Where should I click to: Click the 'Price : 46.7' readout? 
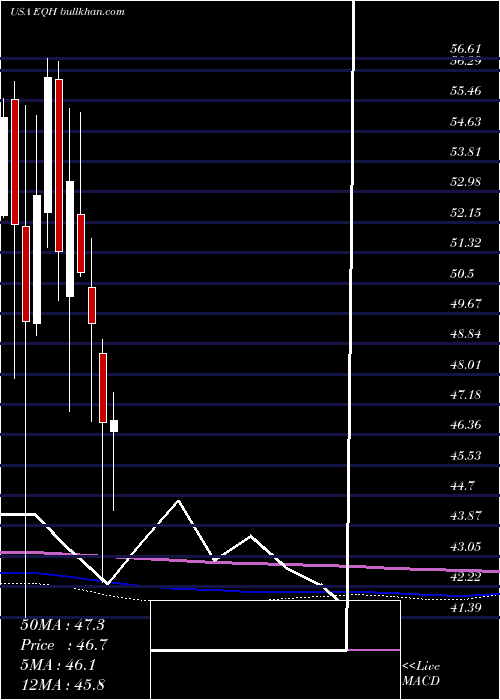click(x=64, y=645)
